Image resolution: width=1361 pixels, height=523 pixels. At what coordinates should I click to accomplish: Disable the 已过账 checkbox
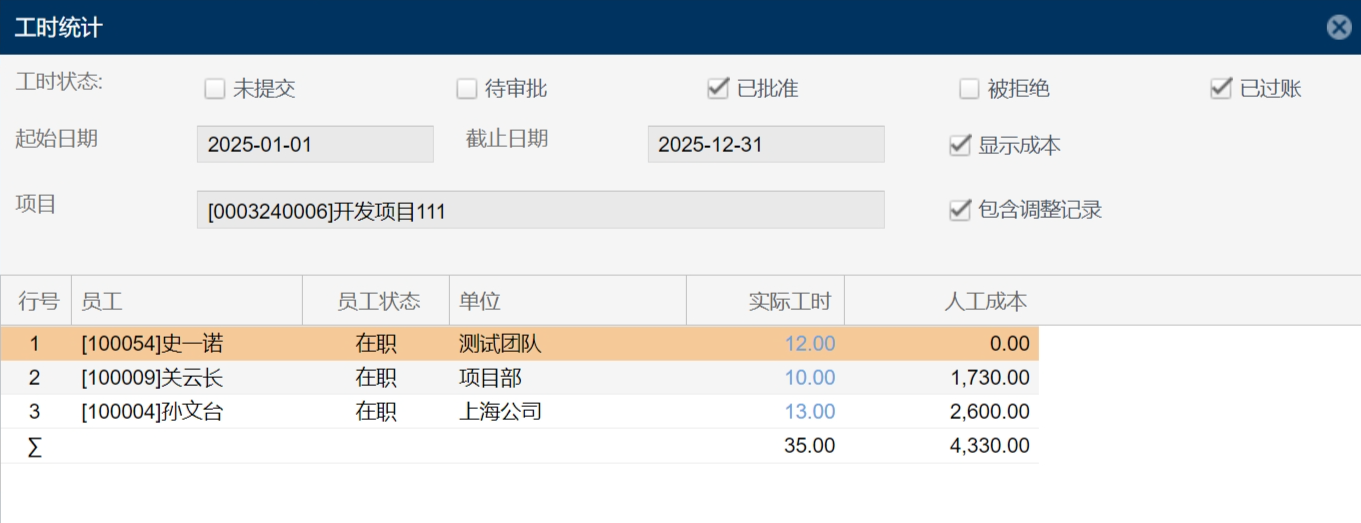1220,89
